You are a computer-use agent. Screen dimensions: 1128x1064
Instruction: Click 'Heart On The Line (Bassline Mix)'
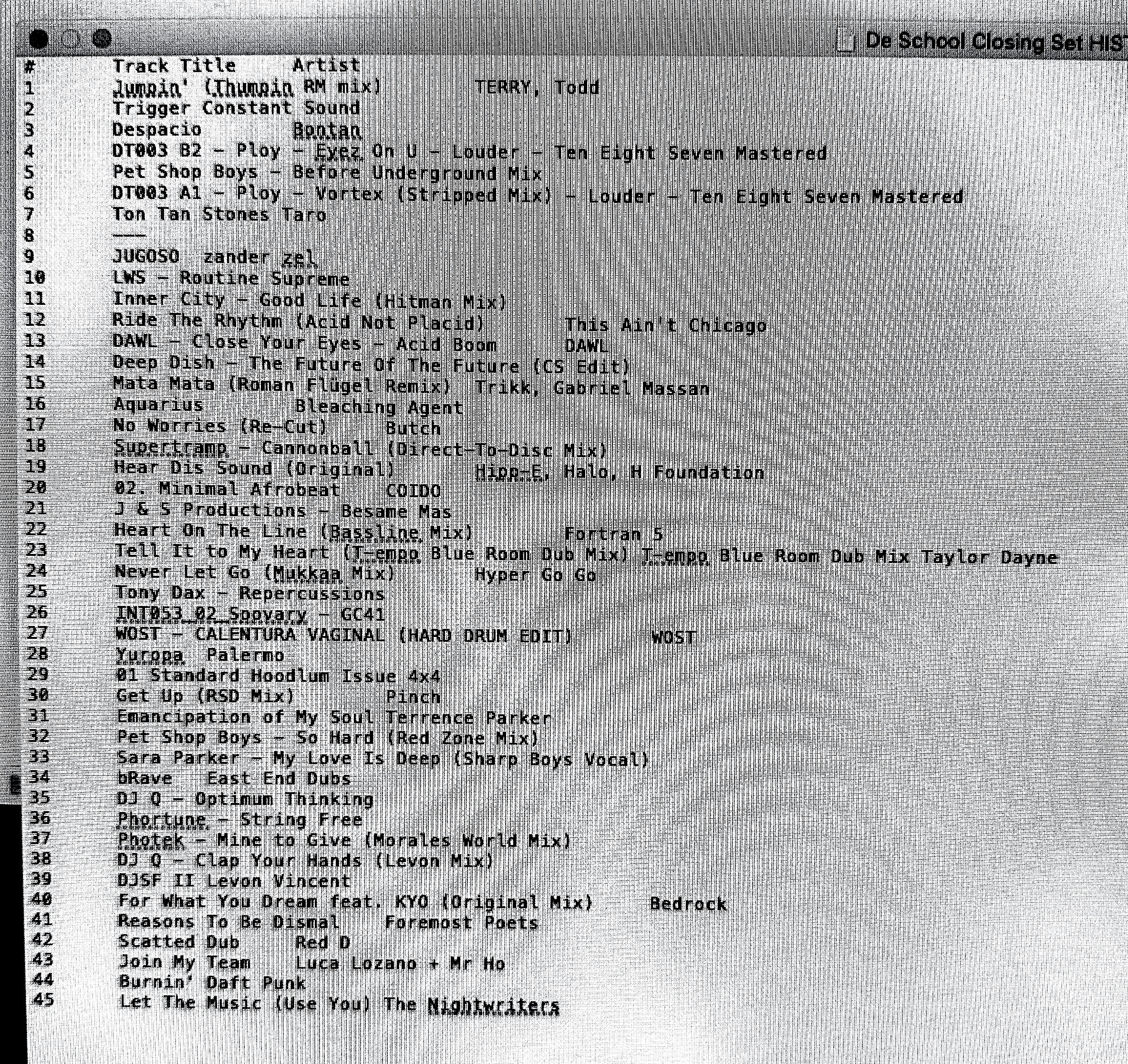point(294,532)
